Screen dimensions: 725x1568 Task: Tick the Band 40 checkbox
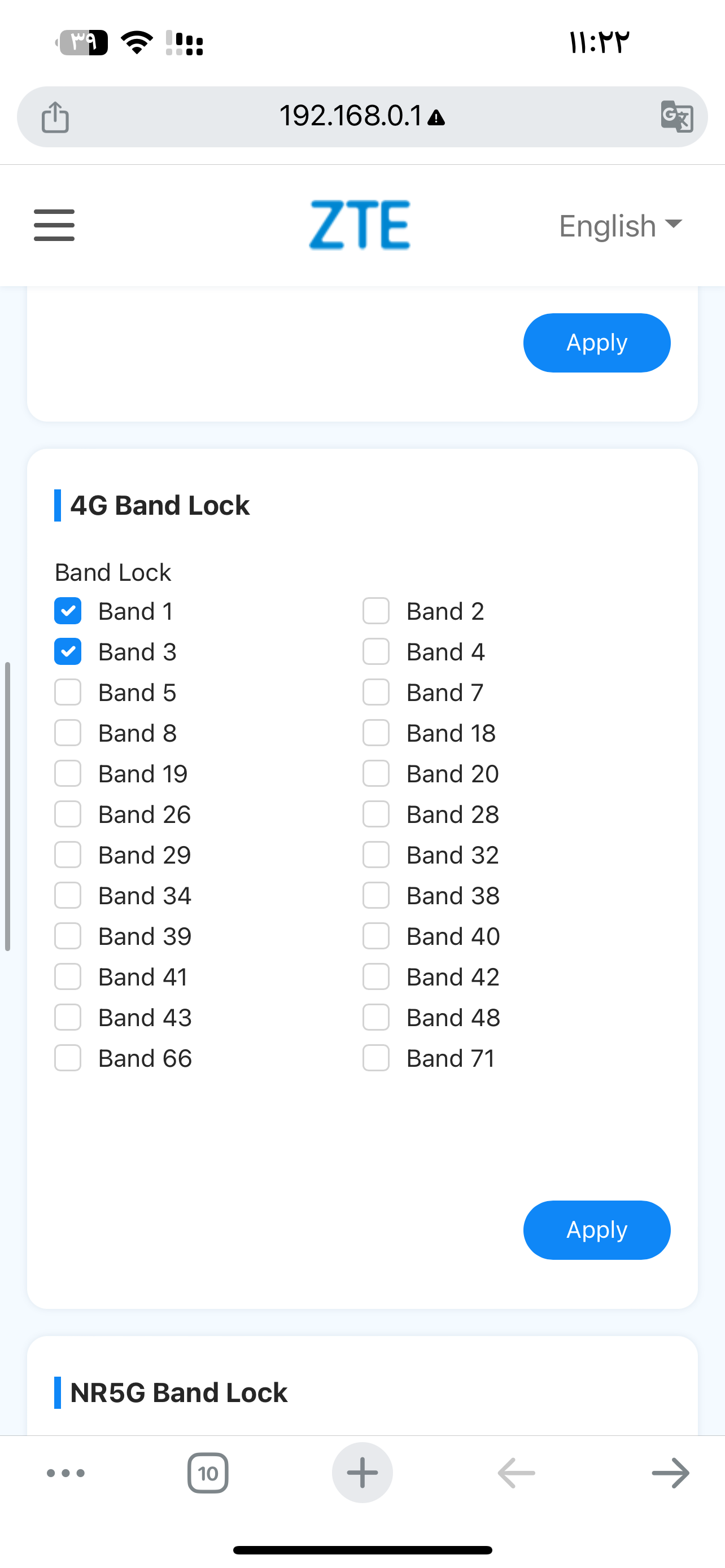(x=375, y=936)
